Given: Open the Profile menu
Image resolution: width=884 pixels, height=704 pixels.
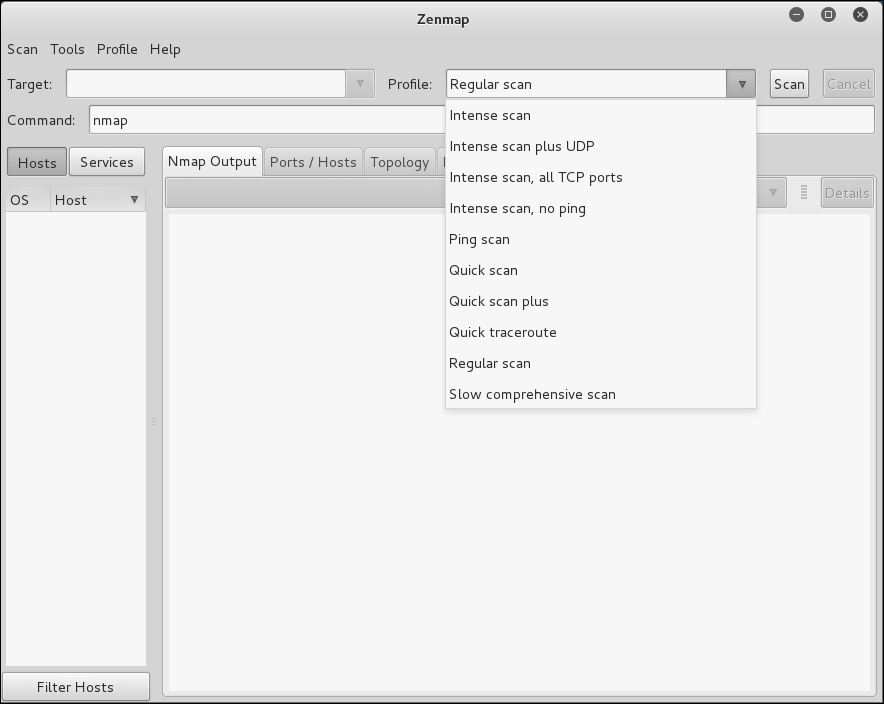Looking at the screenshot, I should pyautogui.click(x=117, y=49).
